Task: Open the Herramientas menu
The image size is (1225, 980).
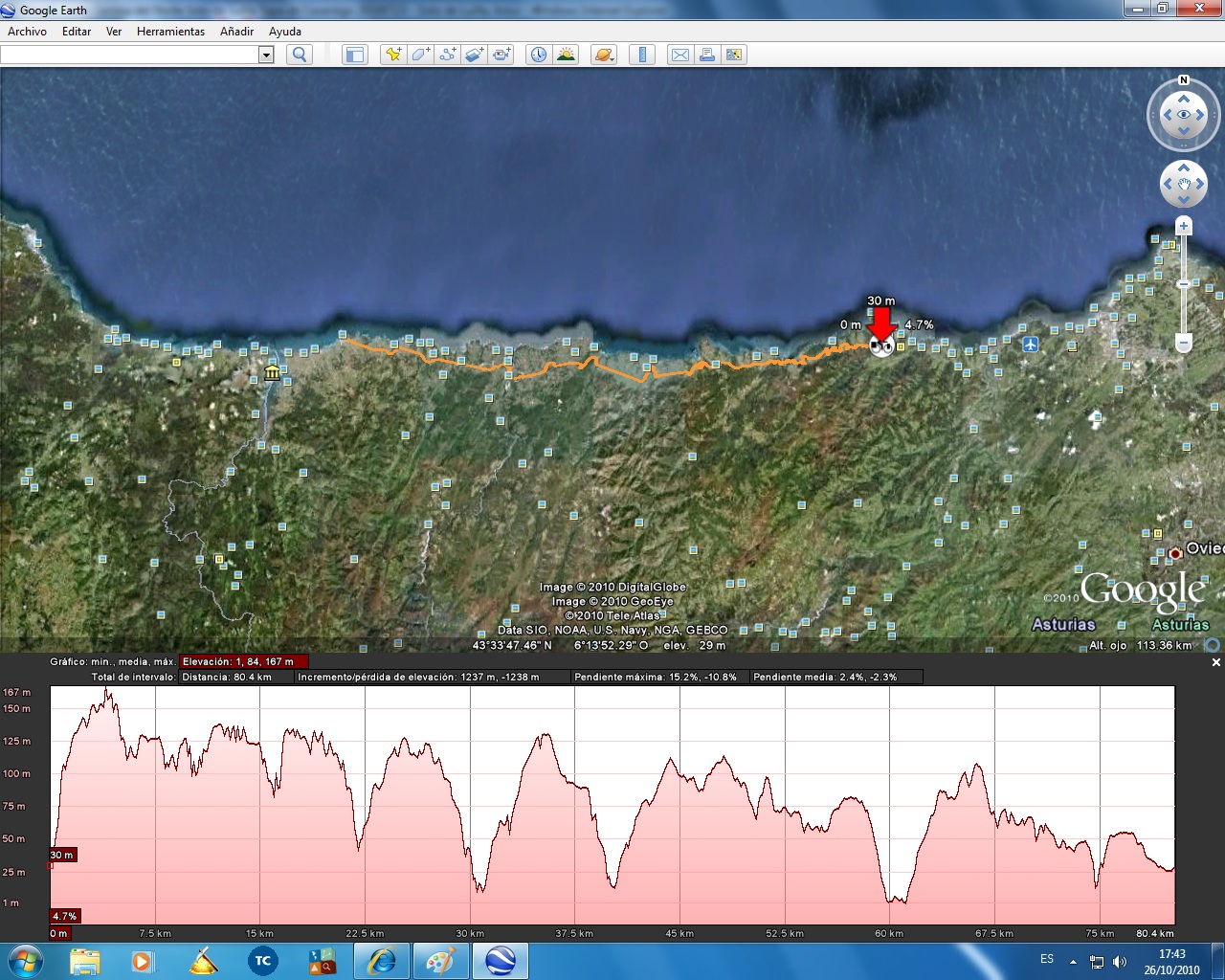Action: point(170,32)
